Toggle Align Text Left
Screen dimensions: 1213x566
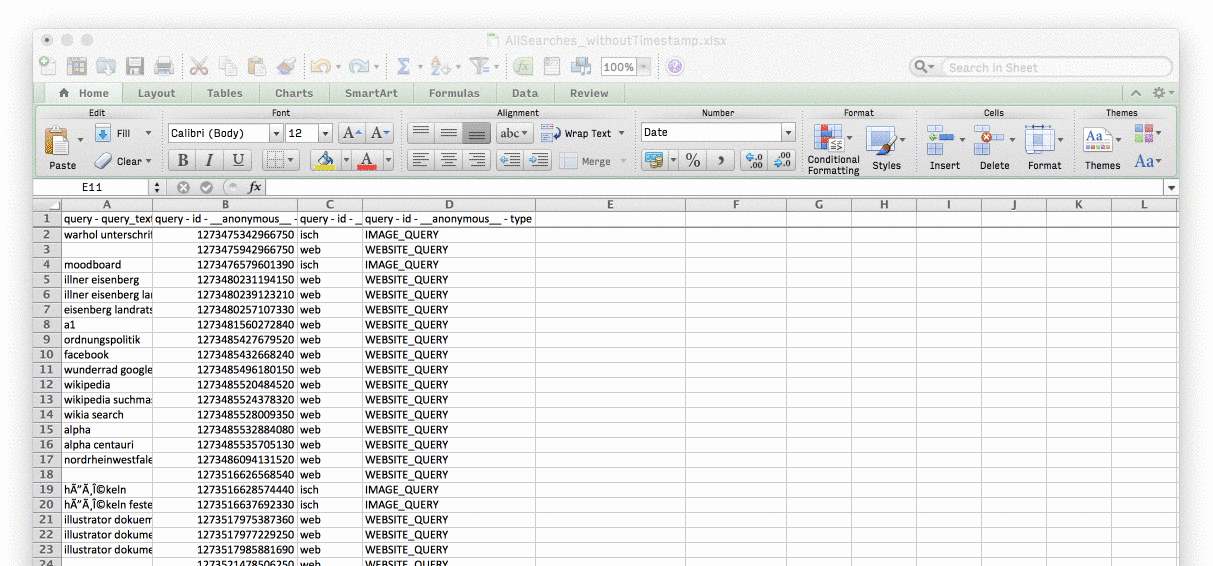click(x=421, y=161)
